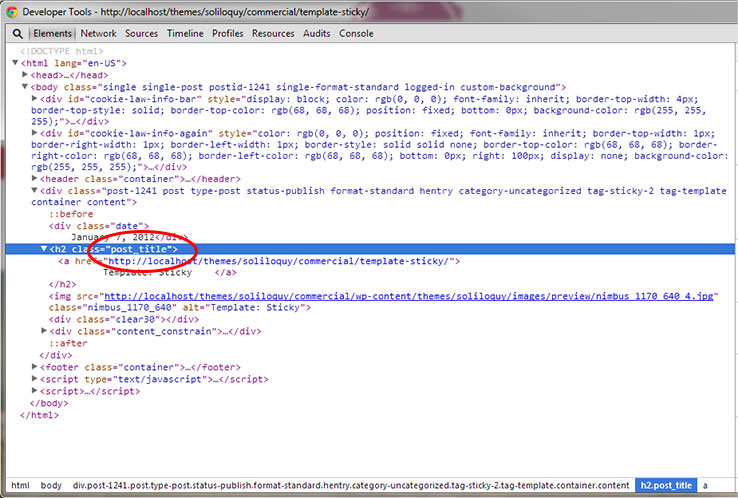Select the closing </h2> tag line
Viewport: 738px width, 498px height.
tap(63, 284)
